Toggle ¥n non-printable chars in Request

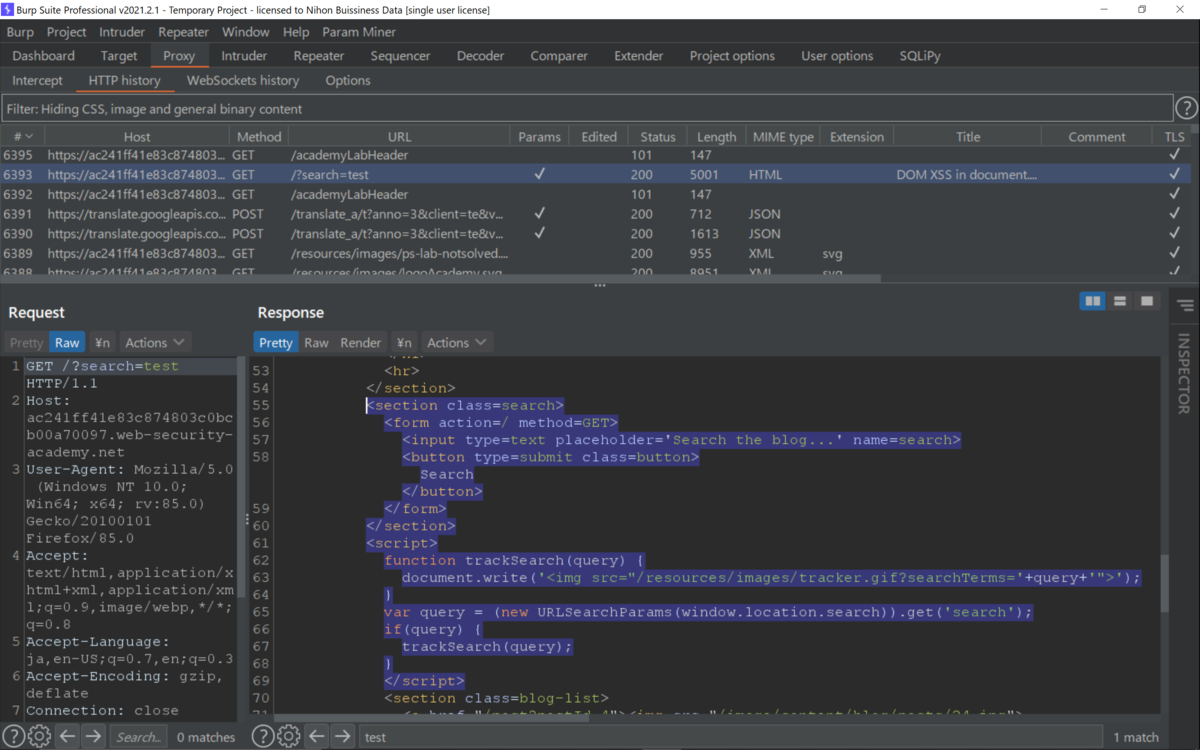coord(102,342)
